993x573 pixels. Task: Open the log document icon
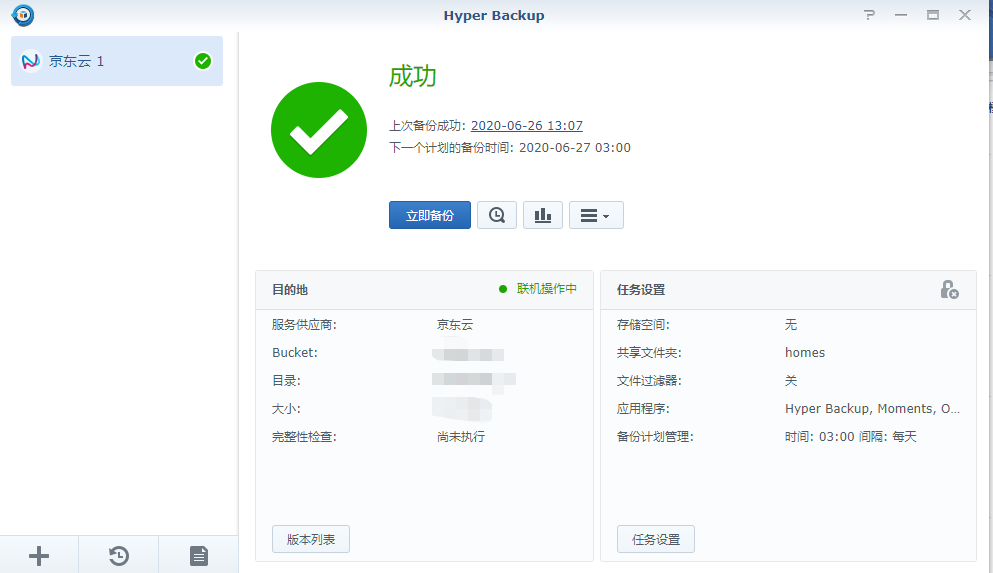coord(199,556)
